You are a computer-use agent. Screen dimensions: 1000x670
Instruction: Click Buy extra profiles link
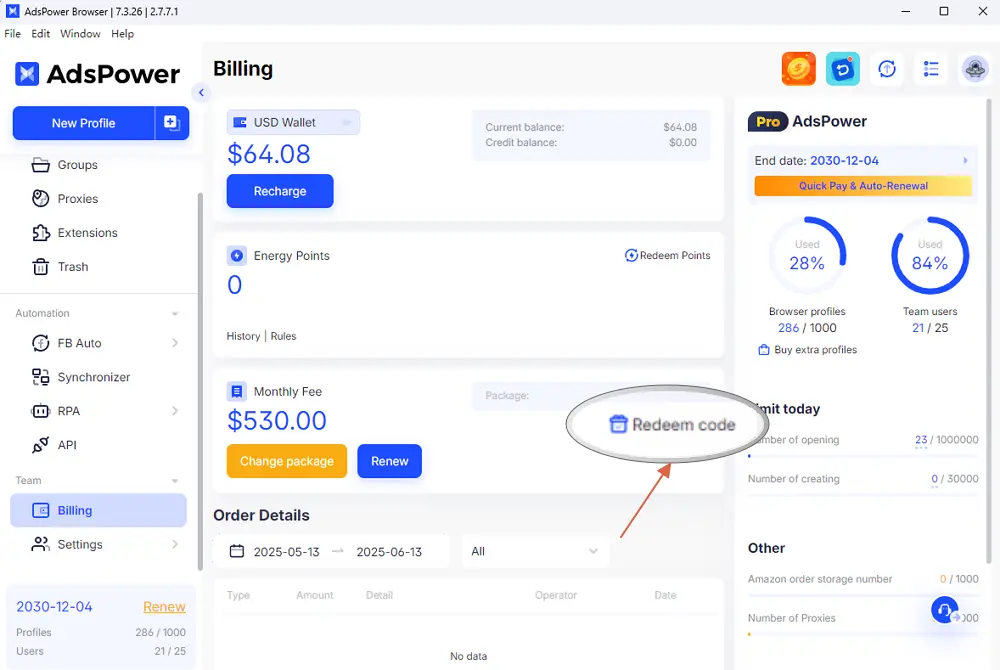pyautogui.click(x=807, y=349)
